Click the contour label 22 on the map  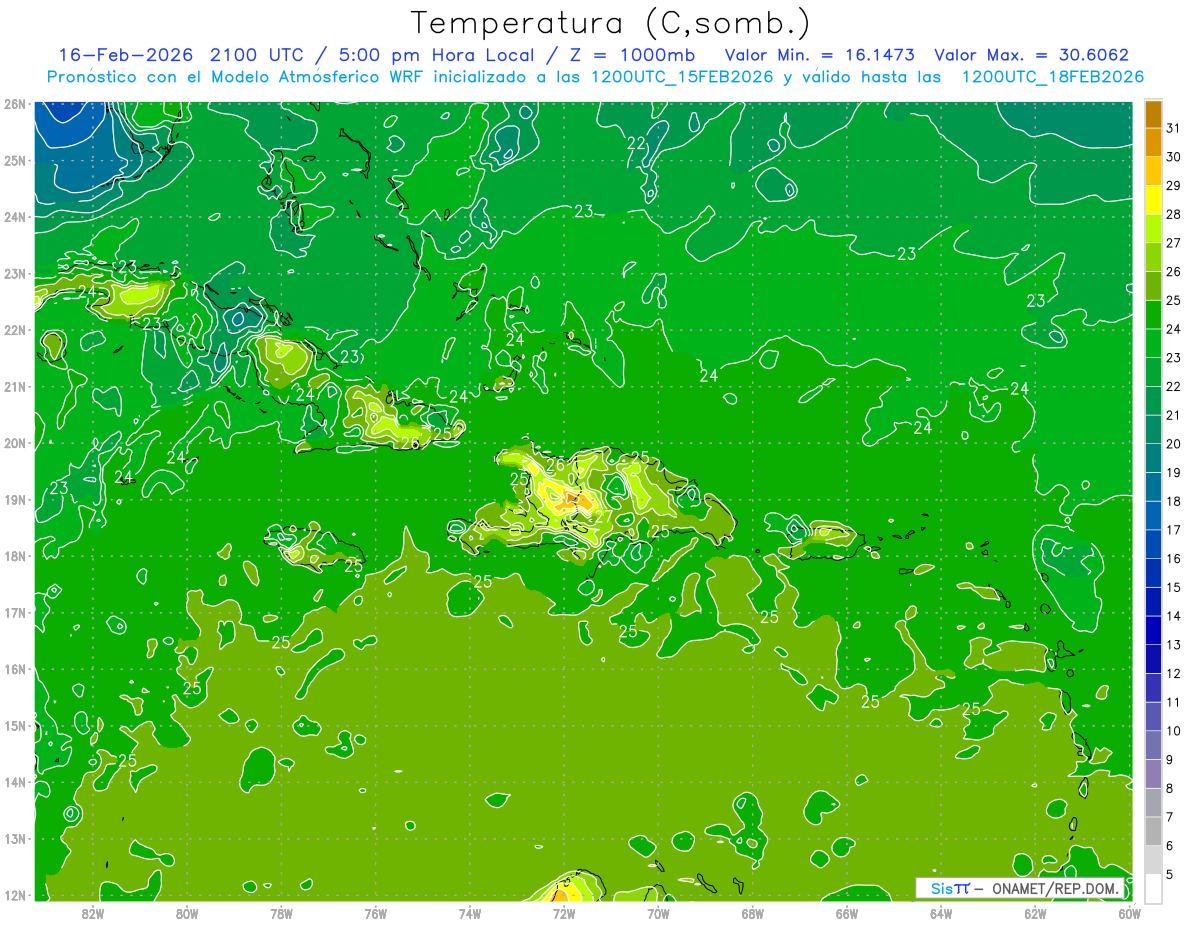(636, 143)
